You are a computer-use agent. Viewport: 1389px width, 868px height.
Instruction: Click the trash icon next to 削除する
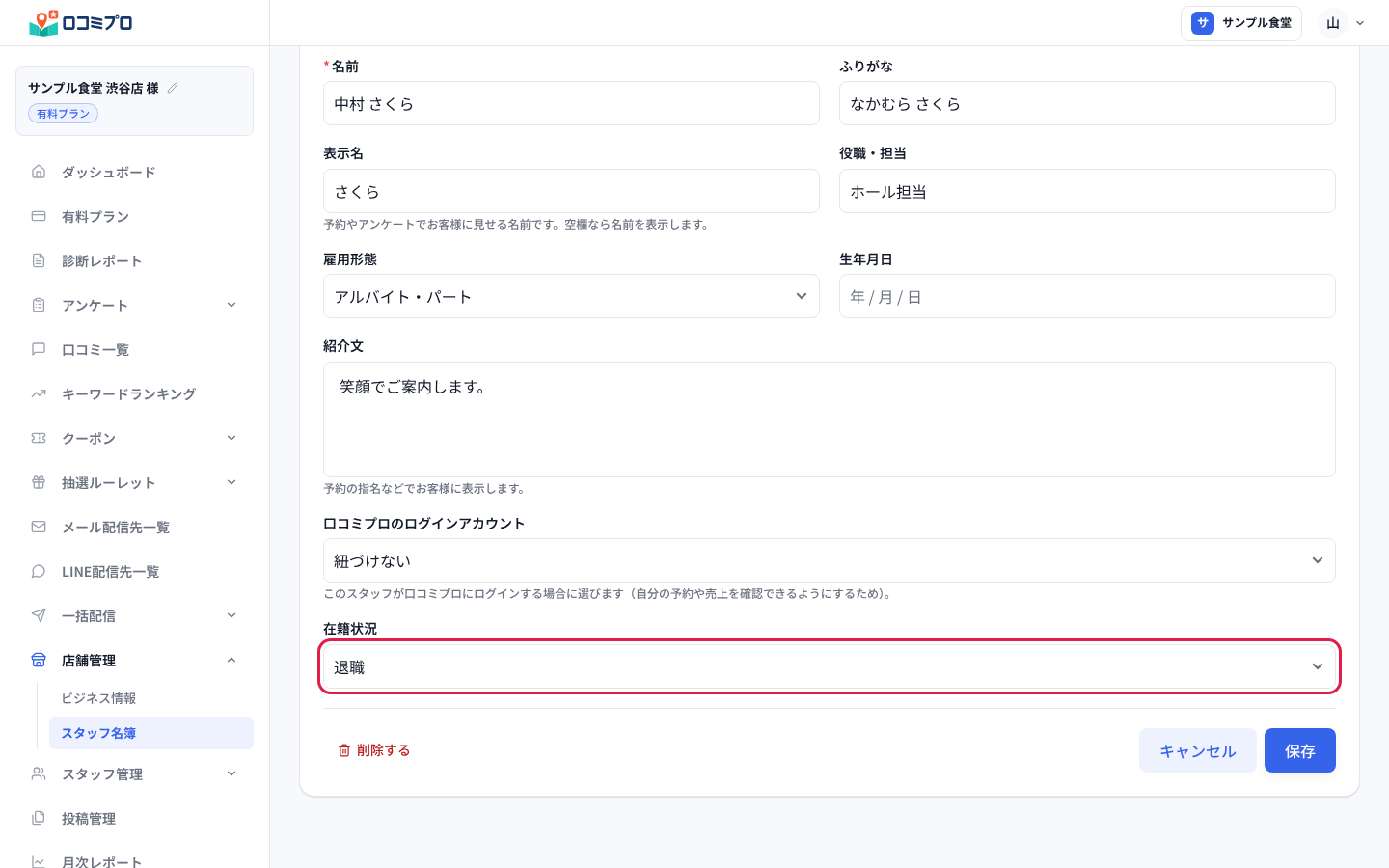pos(344,750)
